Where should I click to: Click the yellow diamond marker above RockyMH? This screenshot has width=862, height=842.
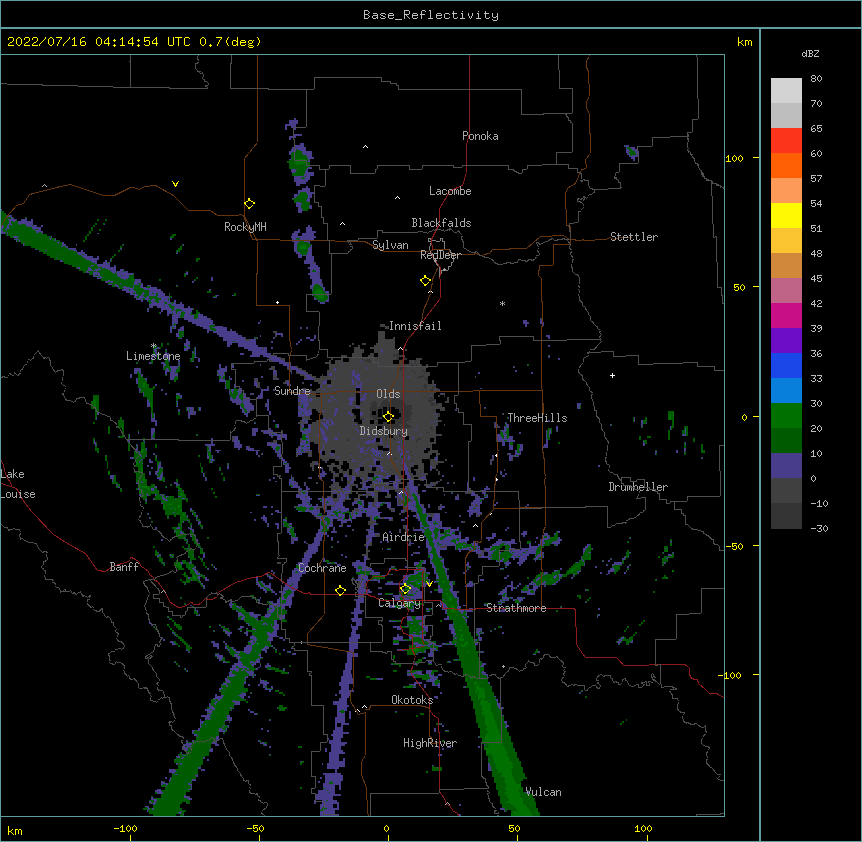pos(250,204)
